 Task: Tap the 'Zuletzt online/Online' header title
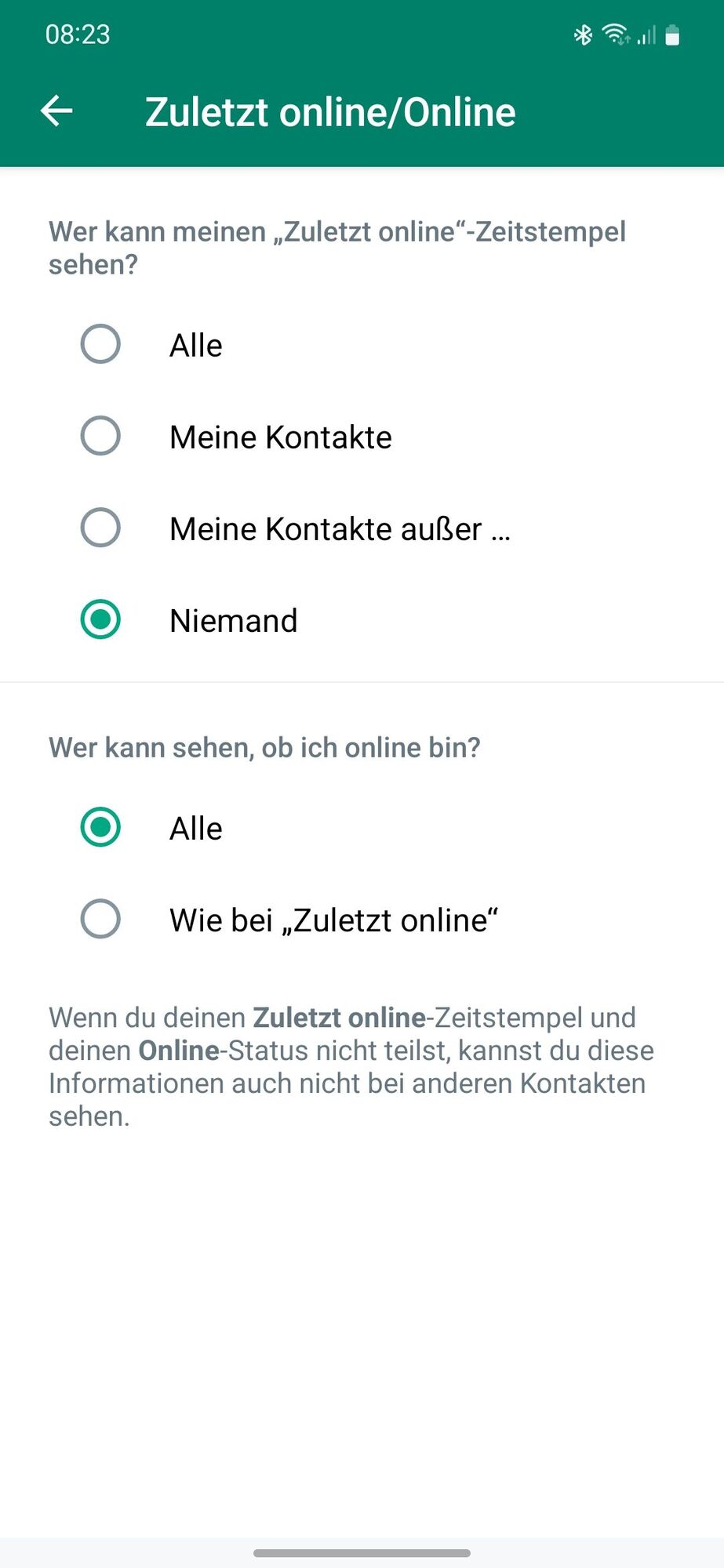click(330, 112)
